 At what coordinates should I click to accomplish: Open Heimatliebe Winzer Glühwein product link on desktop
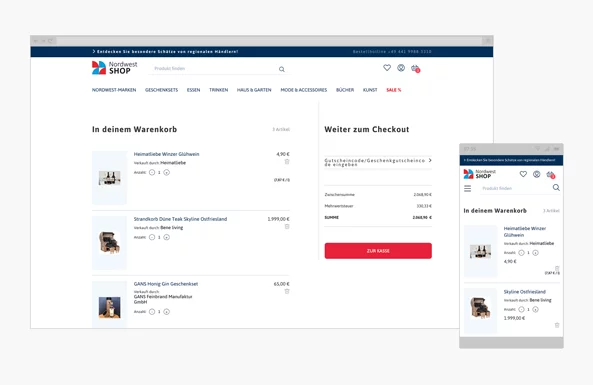(x=166, y=154)
